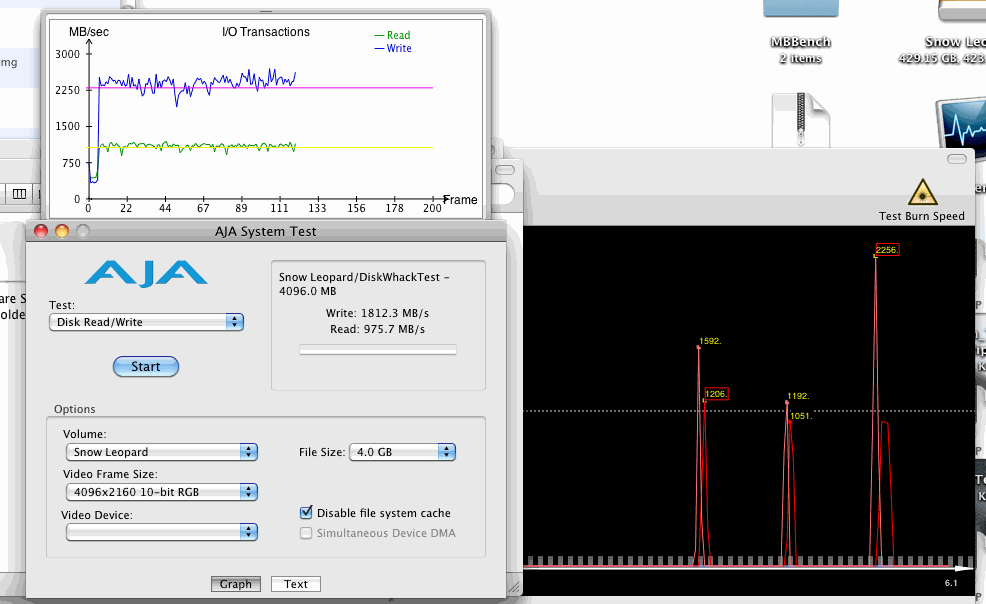Screen dimensions: 986x604
Task: Switch to the Graph view tab
Action: coord(236,584)
